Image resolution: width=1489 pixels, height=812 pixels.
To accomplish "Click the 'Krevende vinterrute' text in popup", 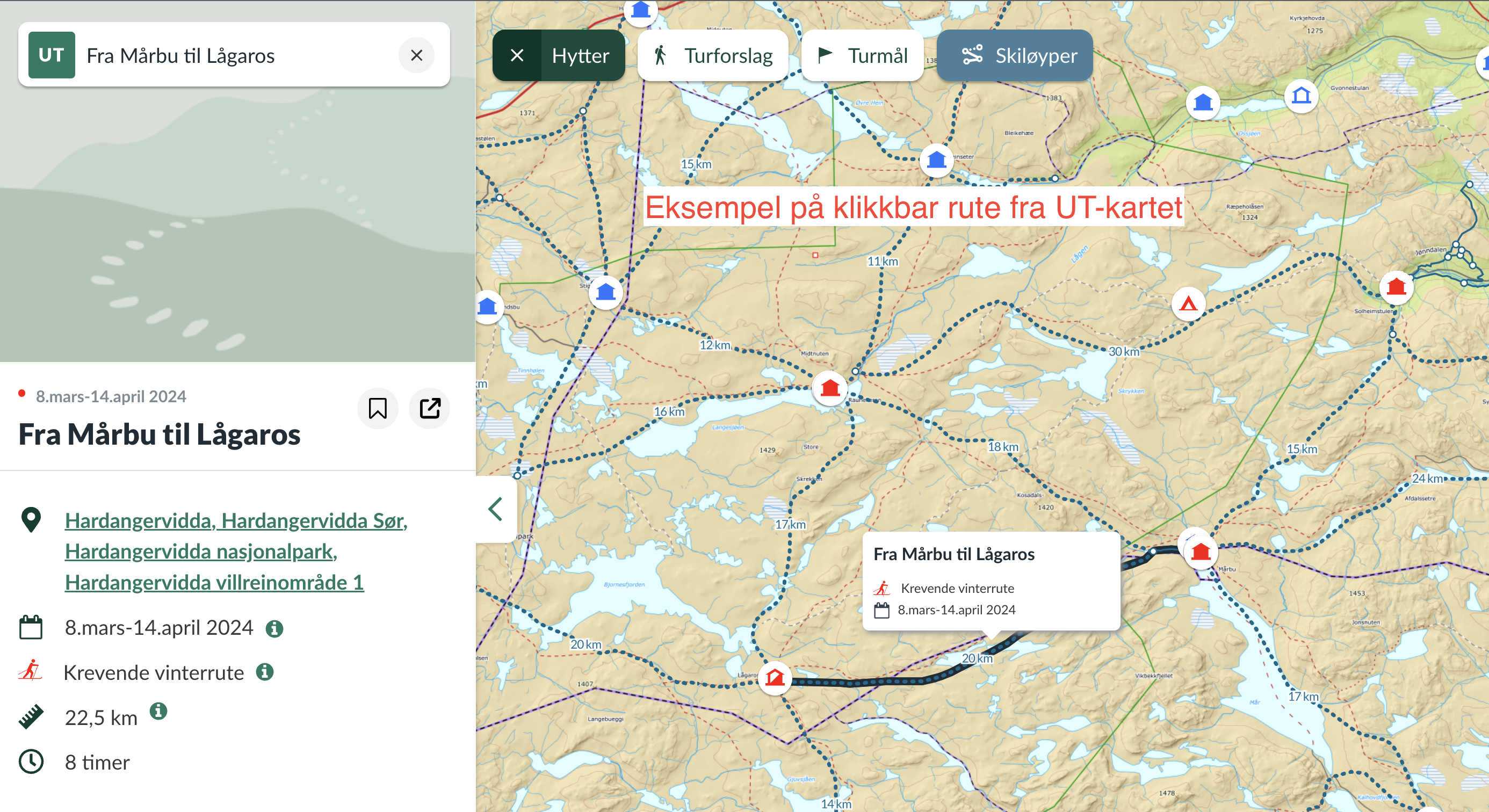I will click(957, 589).
